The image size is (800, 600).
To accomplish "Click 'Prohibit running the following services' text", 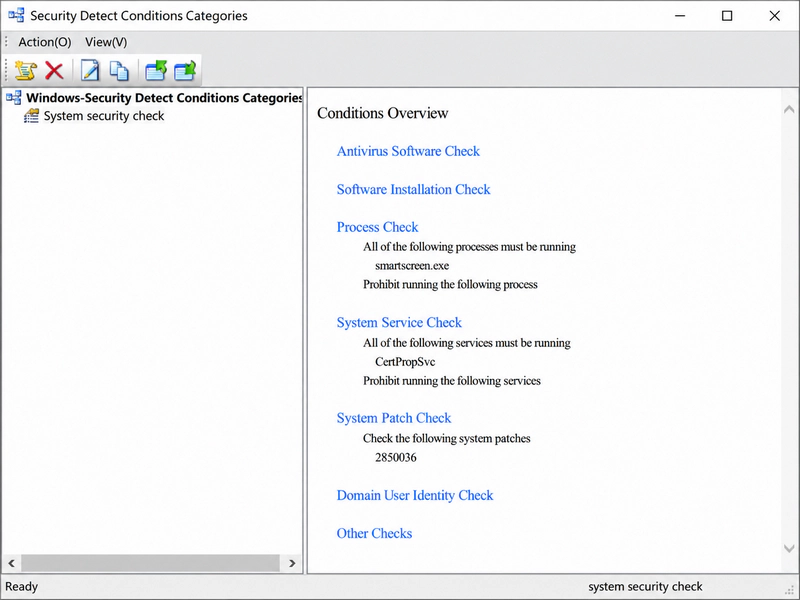I will pyautogui.click(x=452, y=381).
